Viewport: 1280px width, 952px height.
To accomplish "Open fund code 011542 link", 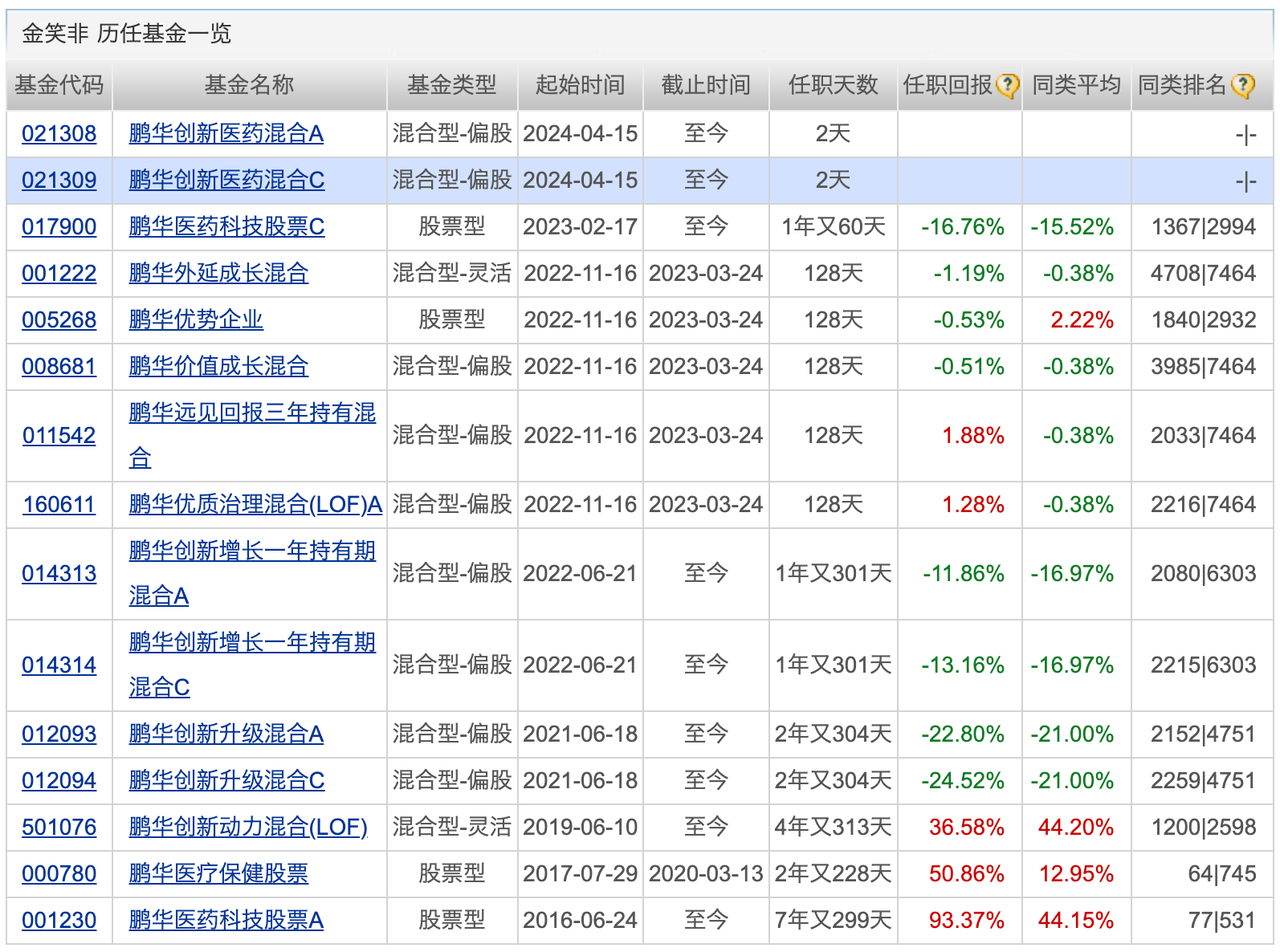I will tap(59, 435).
